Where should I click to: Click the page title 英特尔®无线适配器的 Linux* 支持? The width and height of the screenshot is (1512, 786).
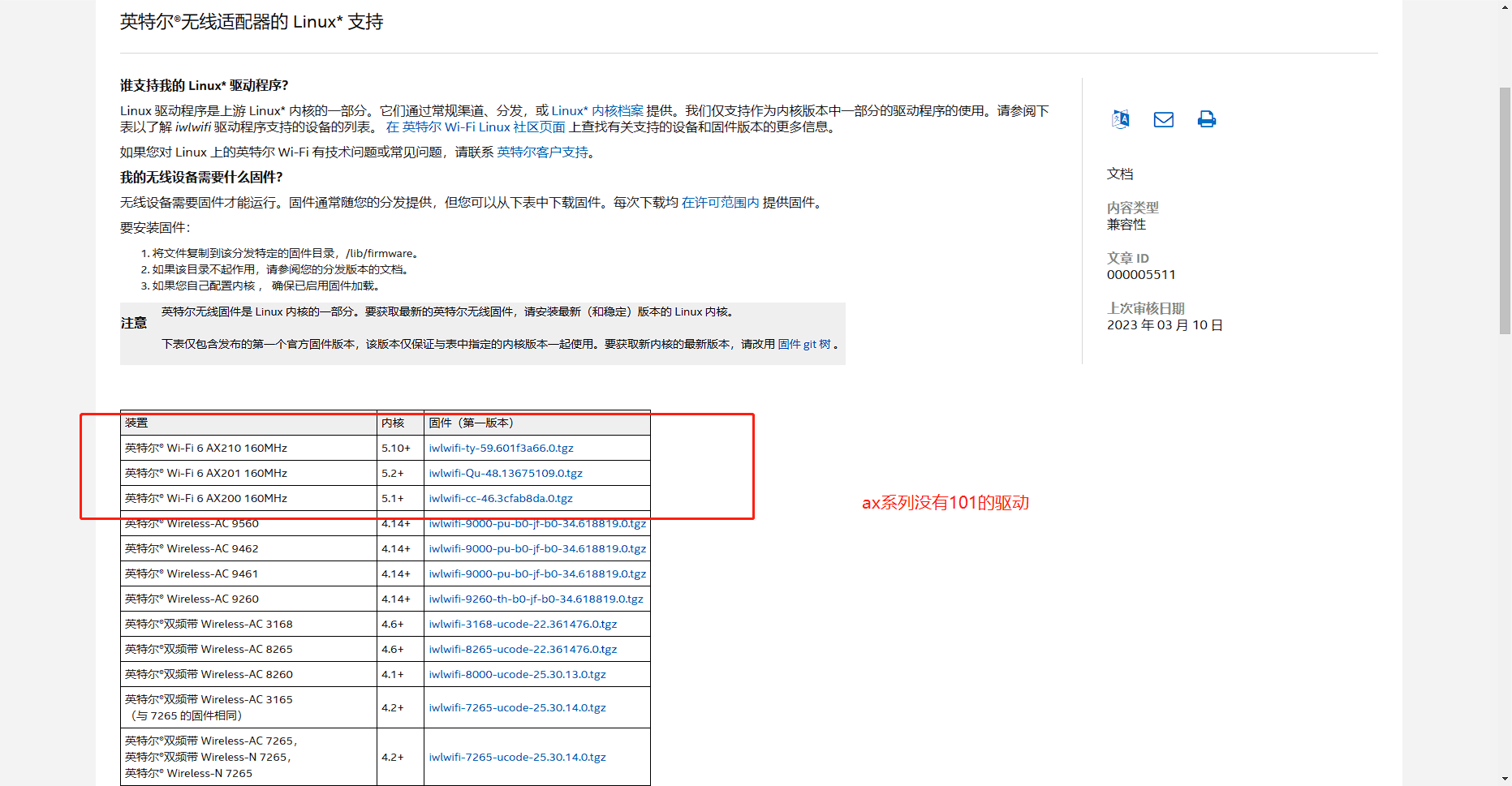252,22
